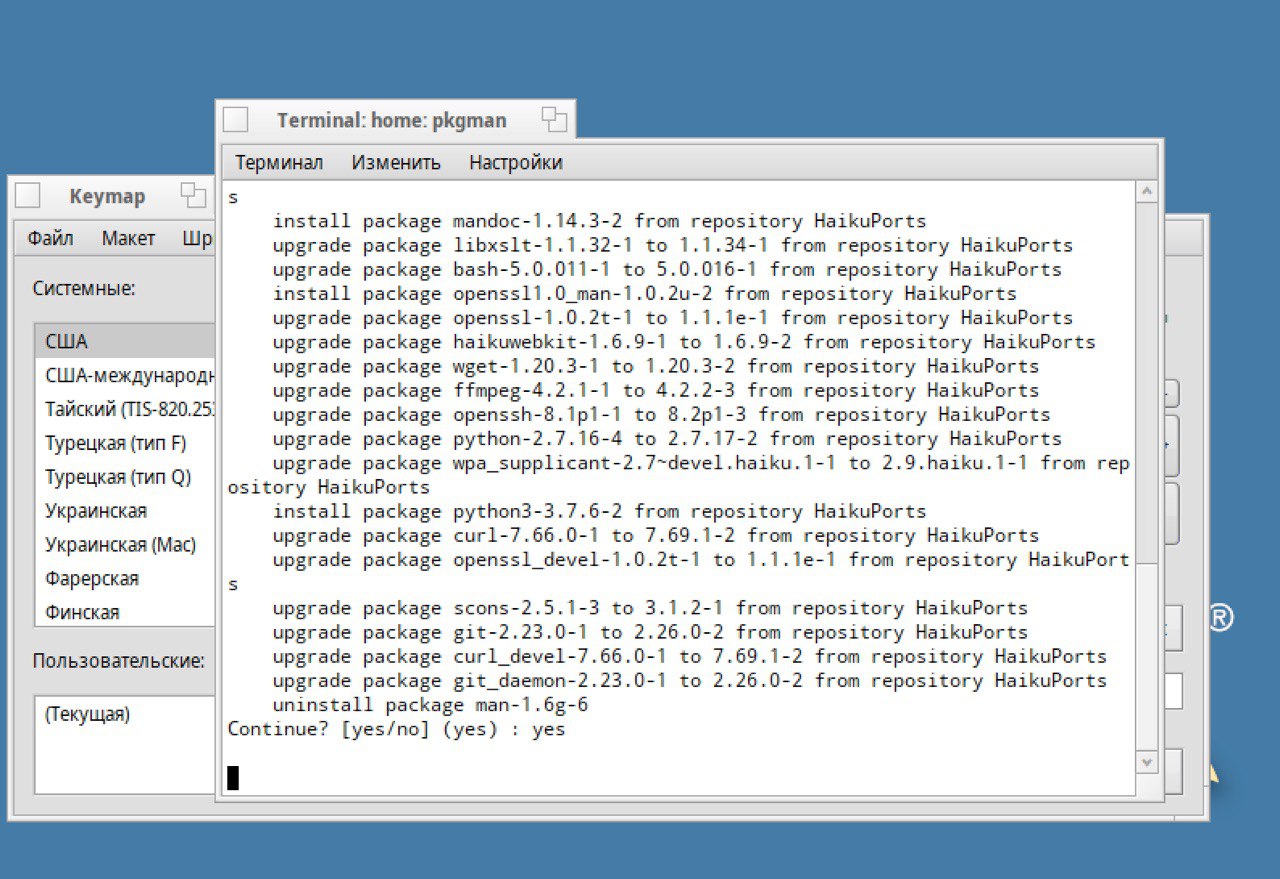1280x879 pixels.
Task: Select Турецкая (тип F) layout
Action: 125,443
